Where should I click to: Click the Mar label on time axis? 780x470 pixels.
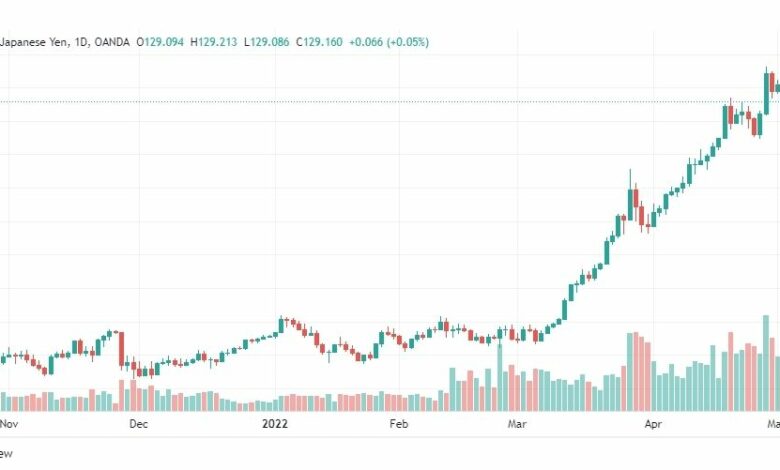pyautogui.click(x=517, y=424)
